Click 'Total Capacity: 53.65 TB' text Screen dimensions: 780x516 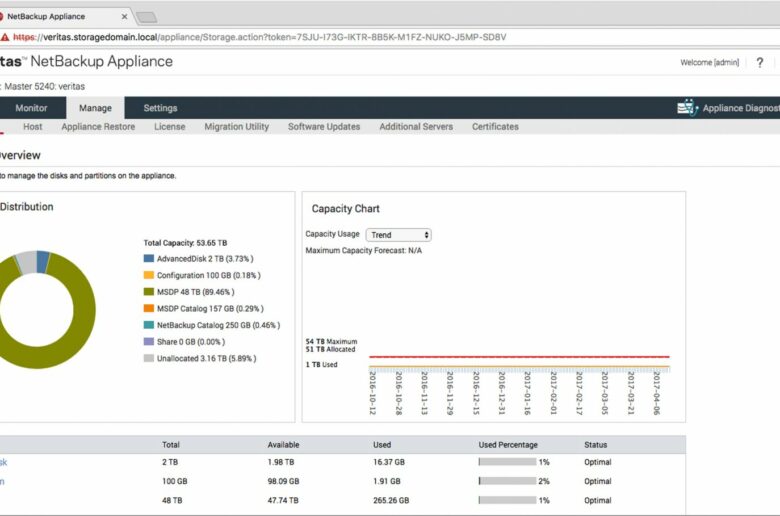coord(185,243)
